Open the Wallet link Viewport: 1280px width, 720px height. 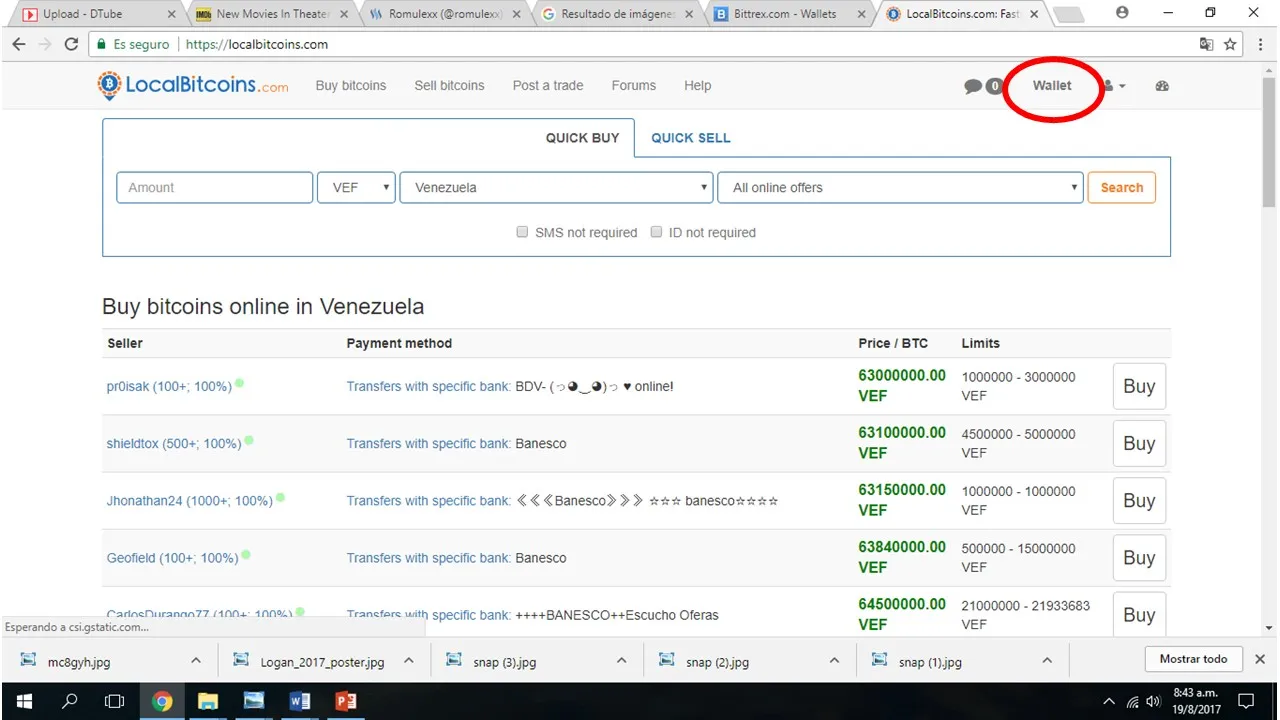(1052, 86)
